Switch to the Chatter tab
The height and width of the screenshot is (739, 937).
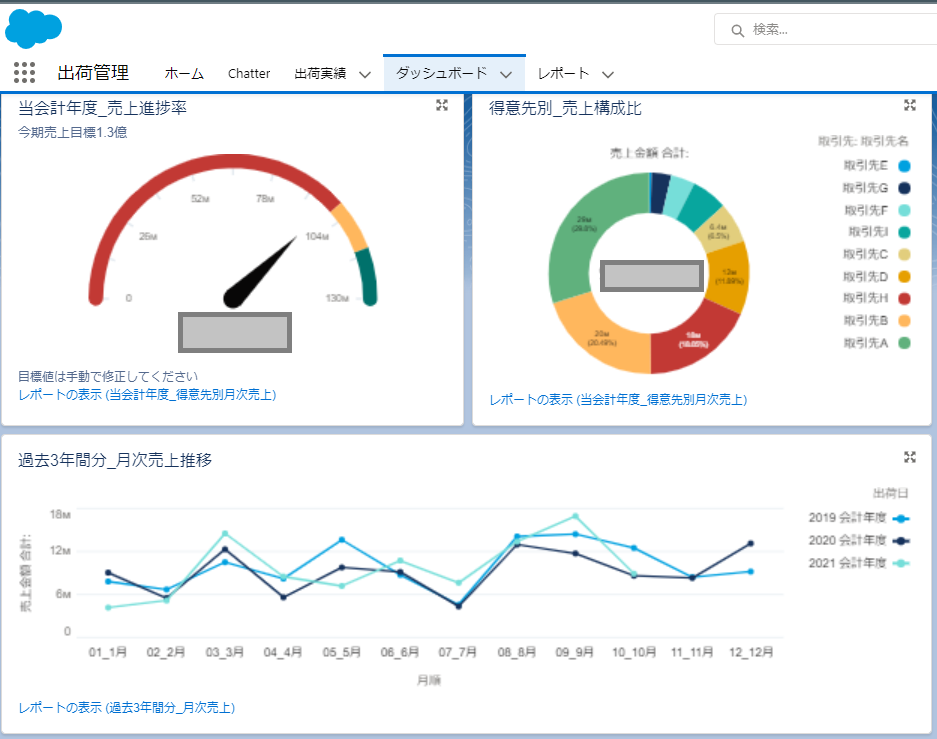[x=249, y=74]
